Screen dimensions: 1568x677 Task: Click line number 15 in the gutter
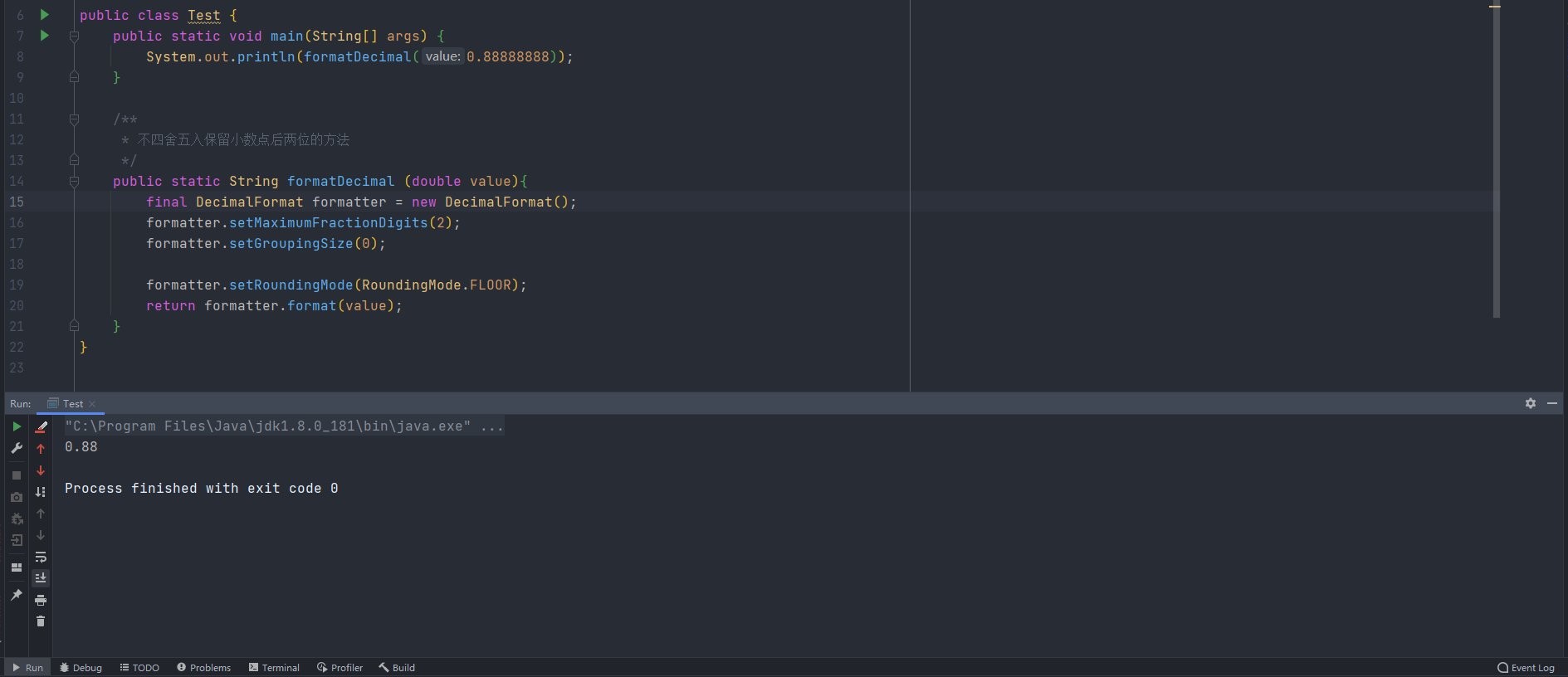(x=17, y=202)
